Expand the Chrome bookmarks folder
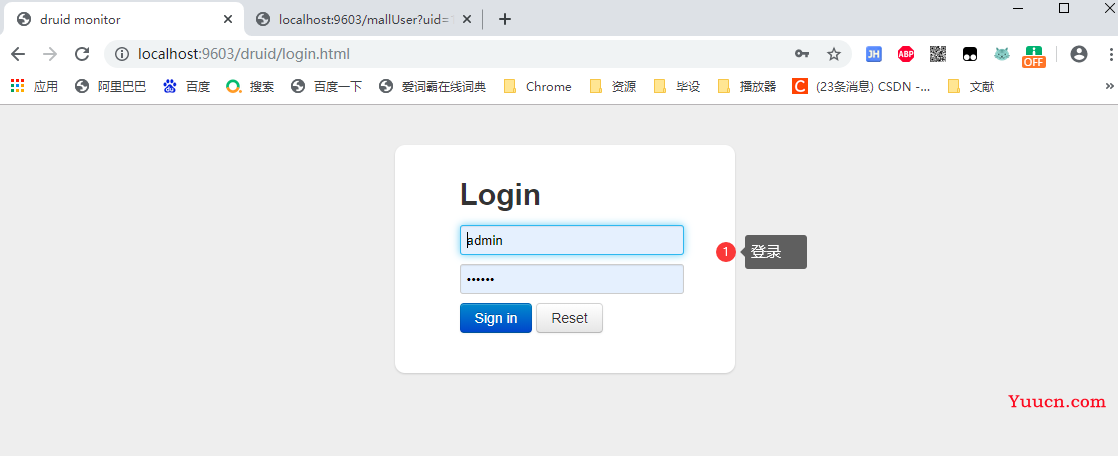The height and width of the screenshot is (456, 1118). [538, 87]
